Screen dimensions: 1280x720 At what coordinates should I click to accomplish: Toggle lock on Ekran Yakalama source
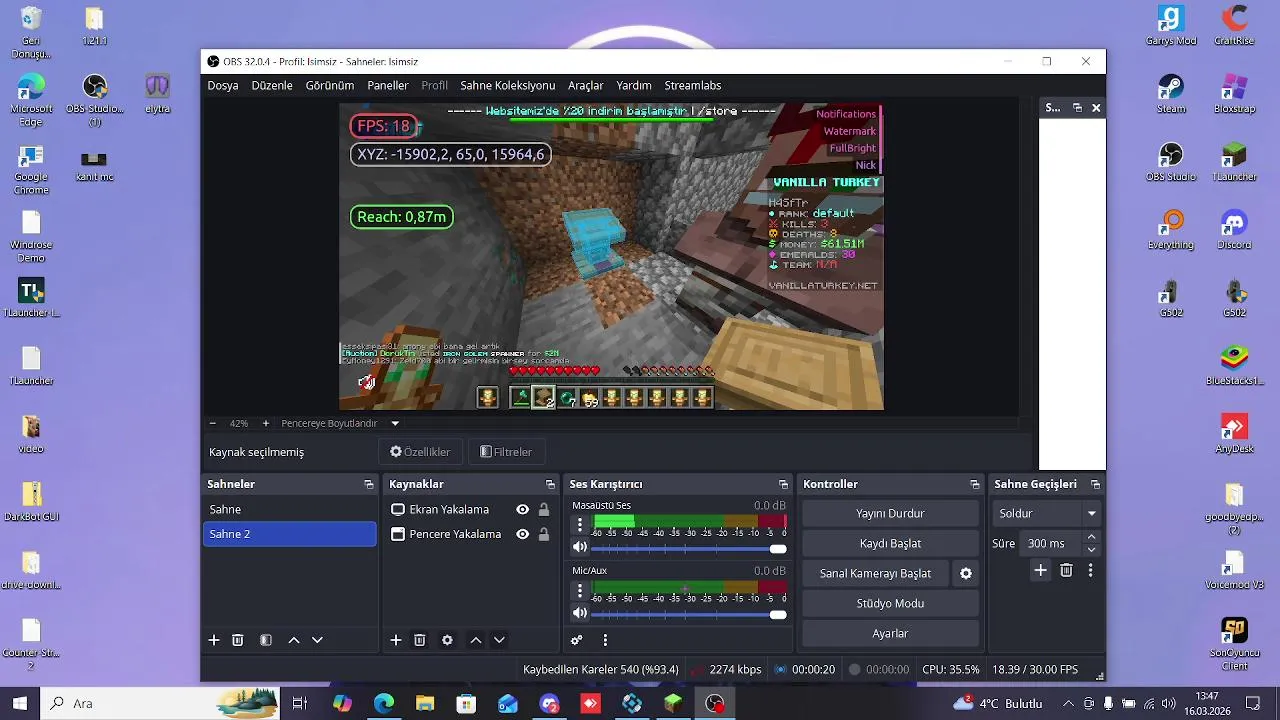click(544, 509)
